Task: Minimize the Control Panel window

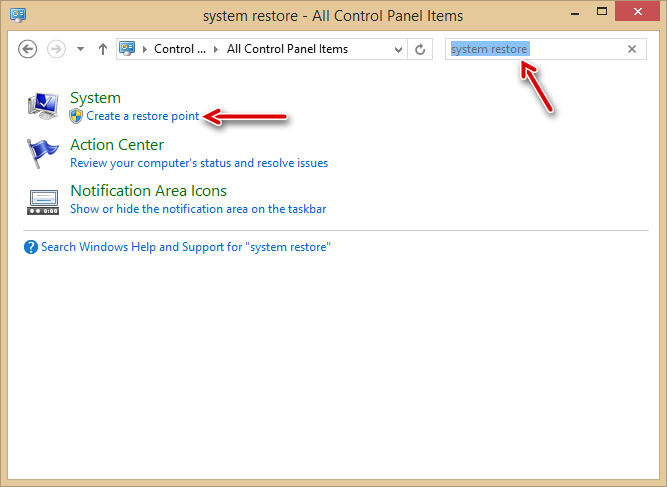Action: point(575,13)
